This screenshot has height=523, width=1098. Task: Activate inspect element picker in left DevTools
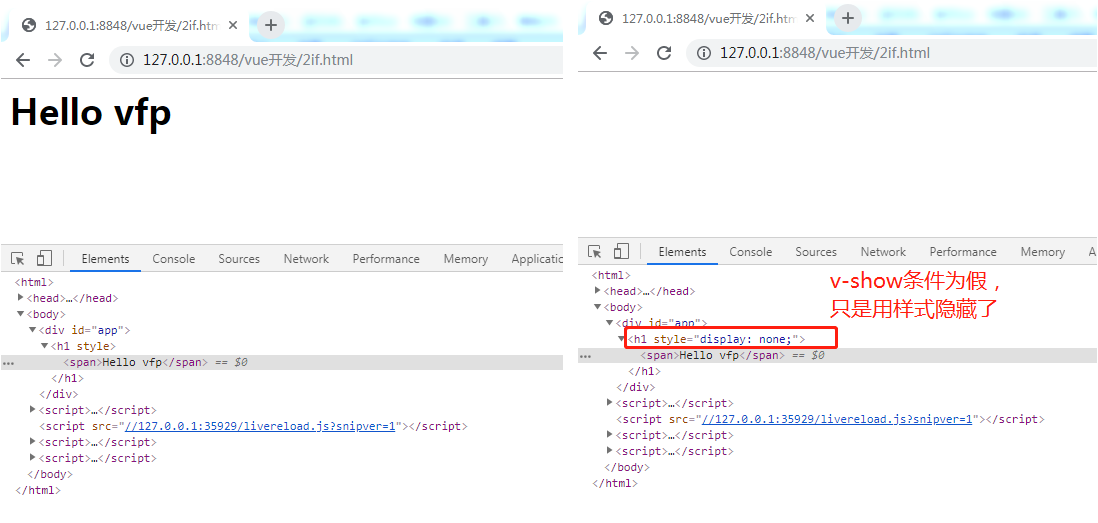(18, 258)
